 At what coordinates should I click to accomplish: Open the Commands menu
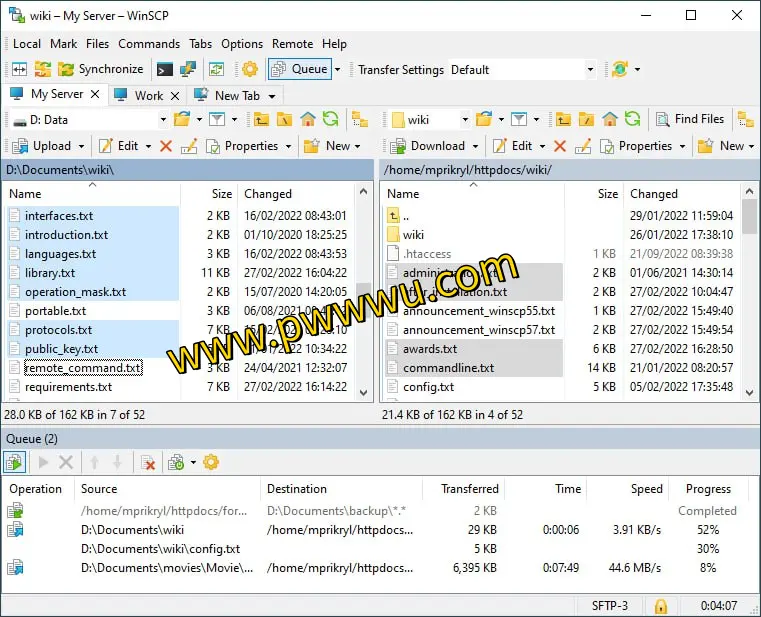149,44
